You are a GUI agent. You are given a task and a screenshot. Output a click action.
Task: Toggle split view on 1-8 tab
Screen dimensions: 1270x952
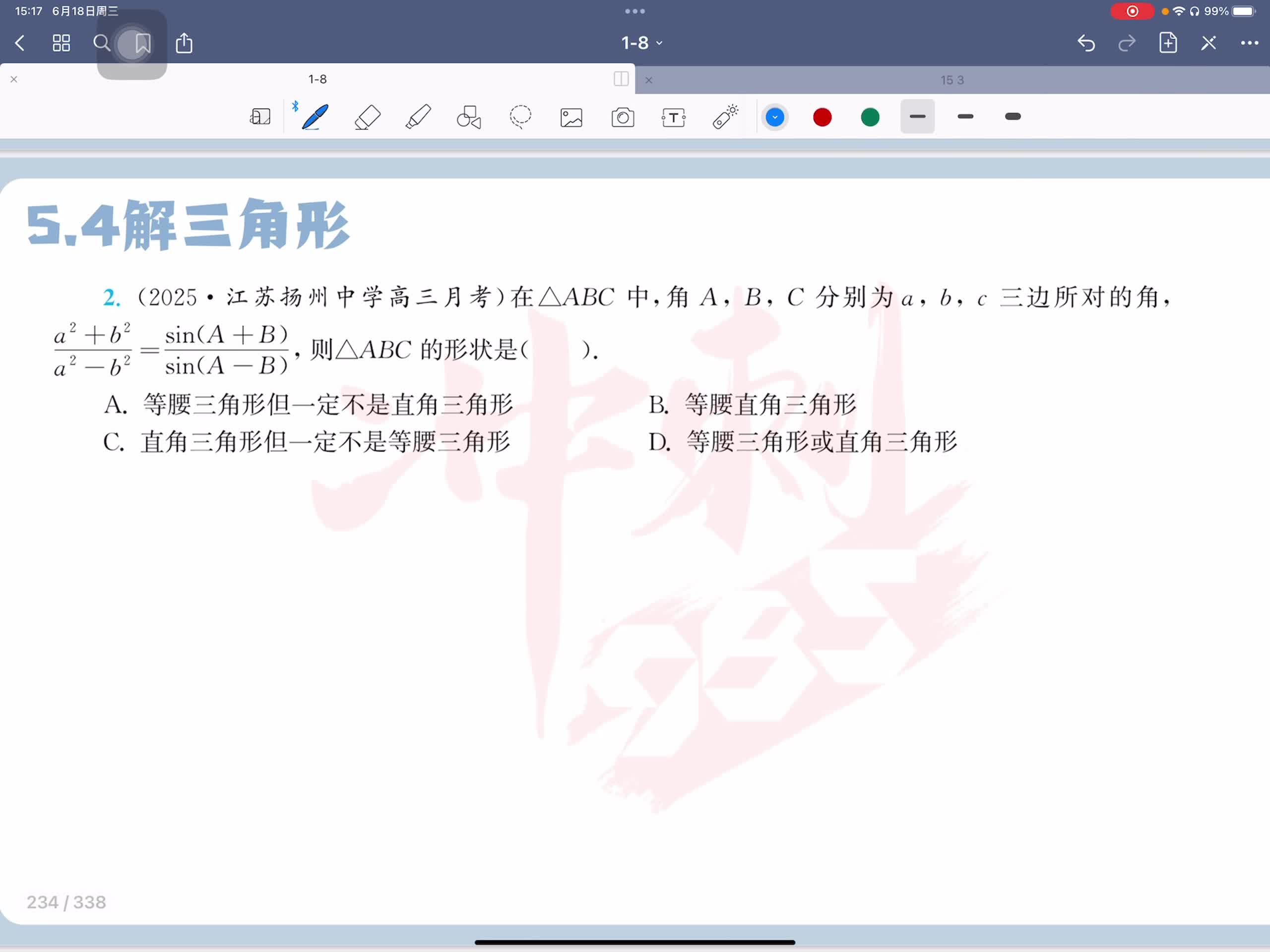point(621,79)
